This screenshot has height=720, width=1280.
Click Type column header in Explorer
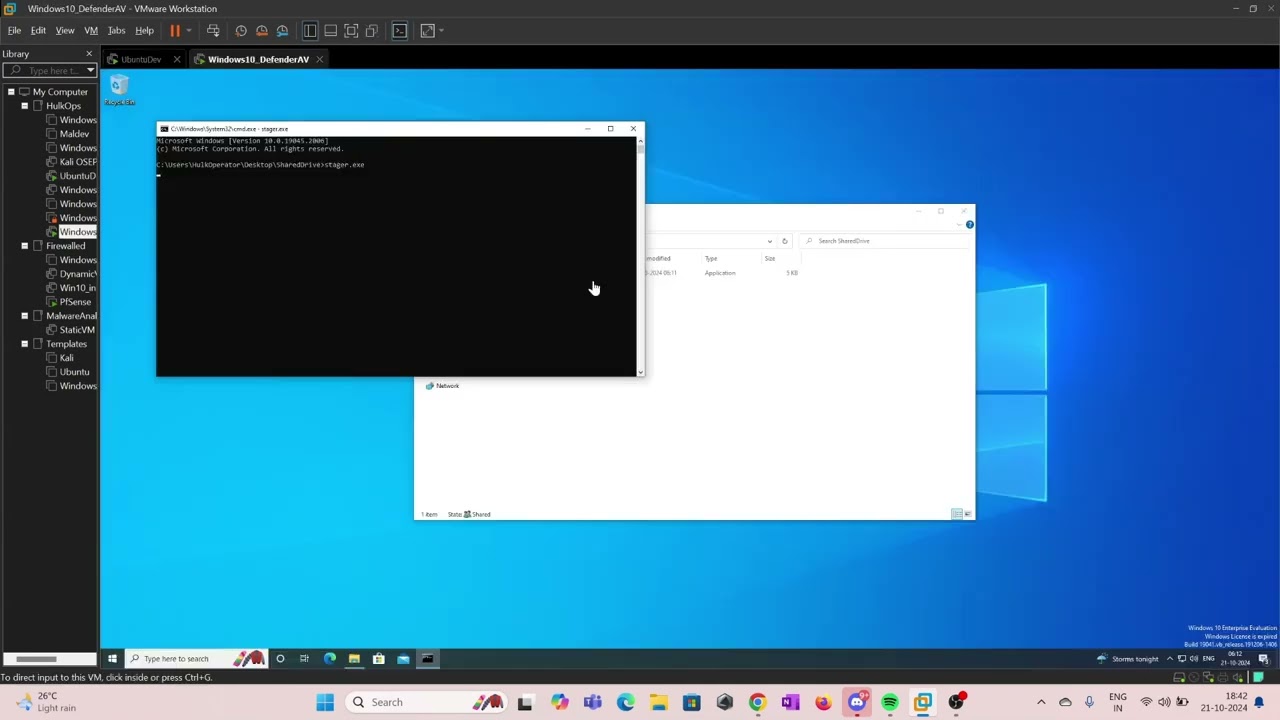[x=711, y=259]
